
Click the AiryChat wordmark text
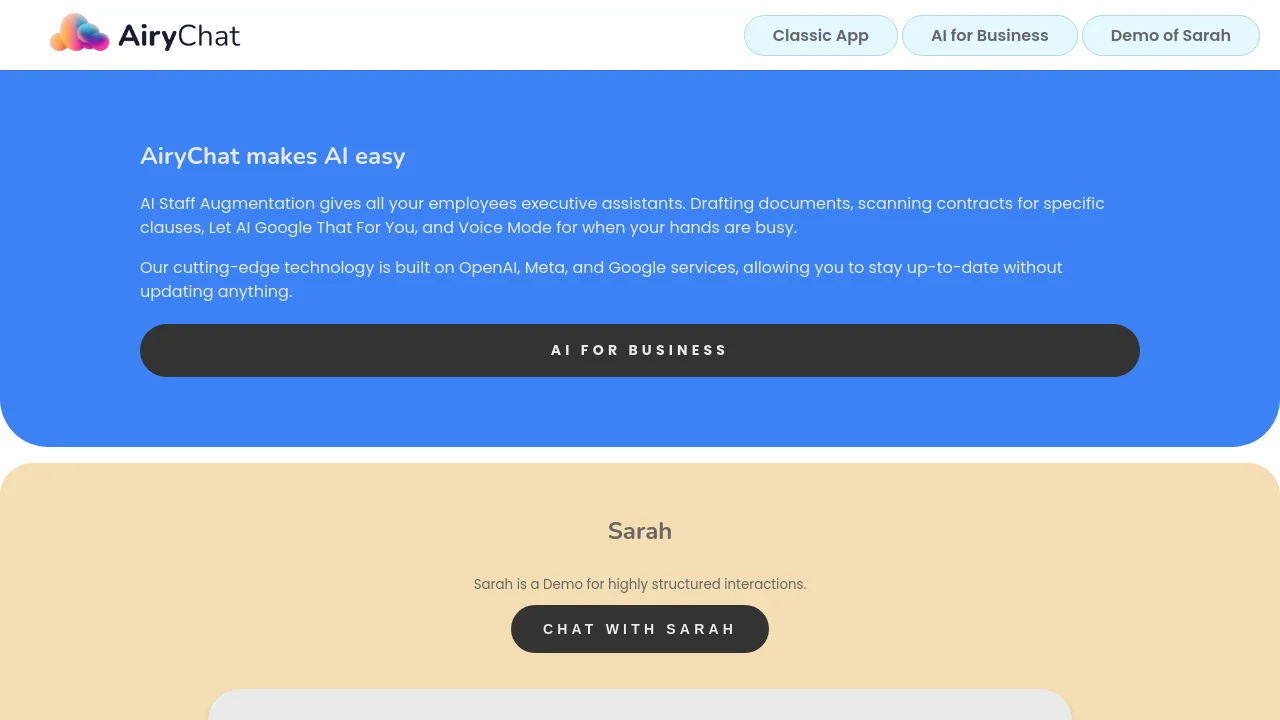click(179, 36)
